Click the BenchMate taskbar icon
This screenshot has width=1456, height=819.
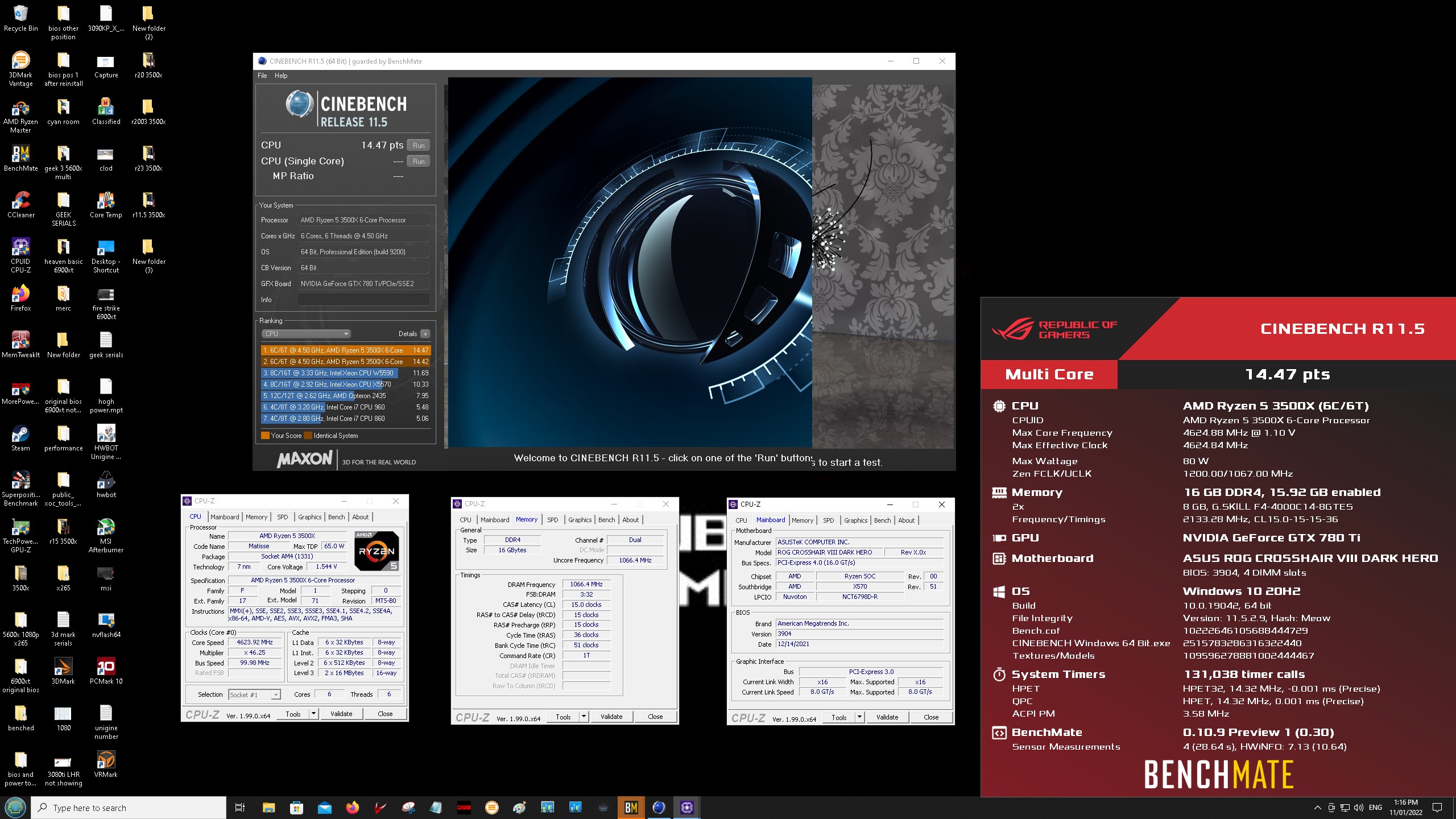(x=631, y=807)
